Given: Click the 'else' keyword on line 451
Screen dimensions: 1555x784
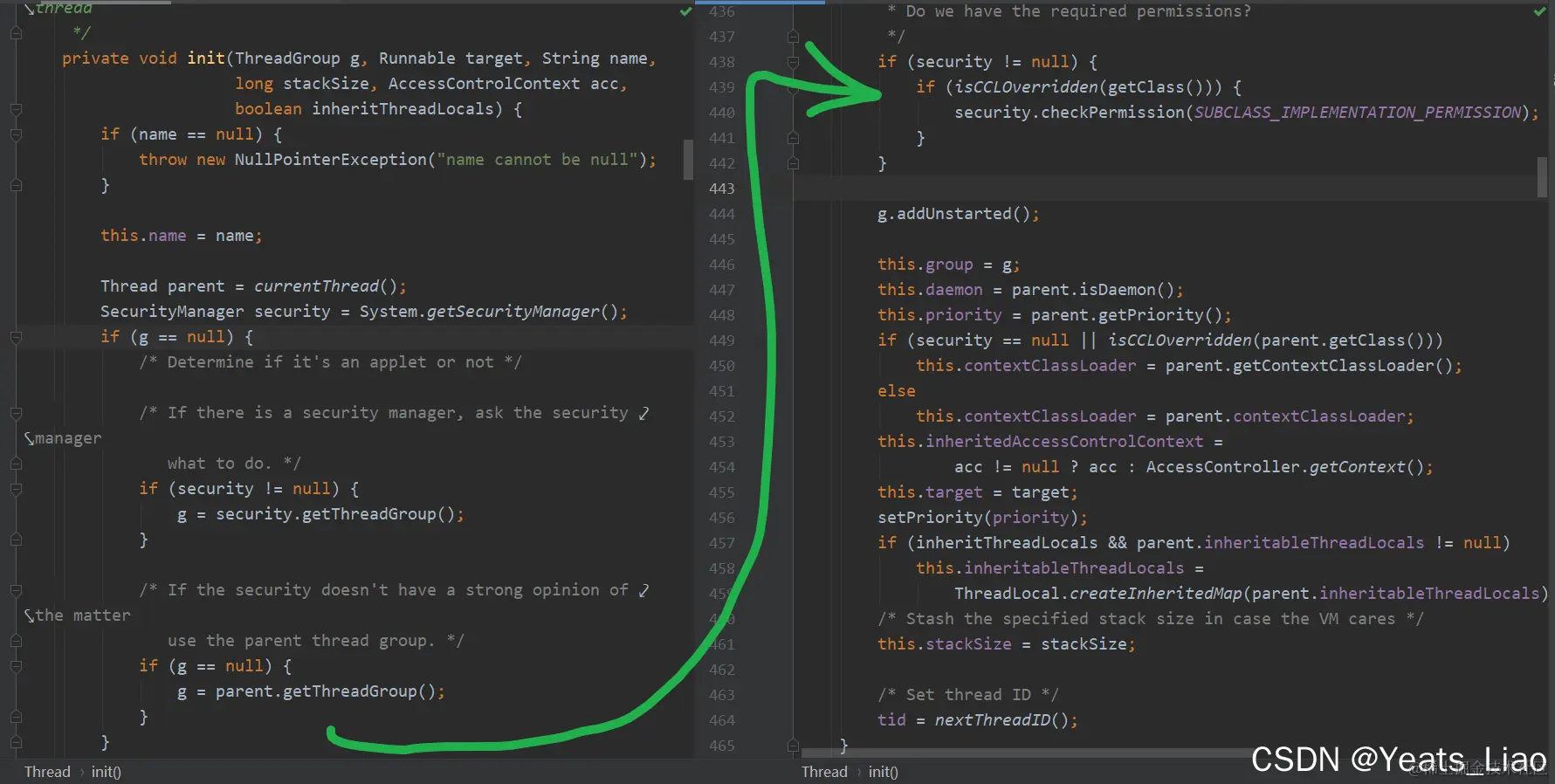Looking at the screenshot, I should [897, 391].
